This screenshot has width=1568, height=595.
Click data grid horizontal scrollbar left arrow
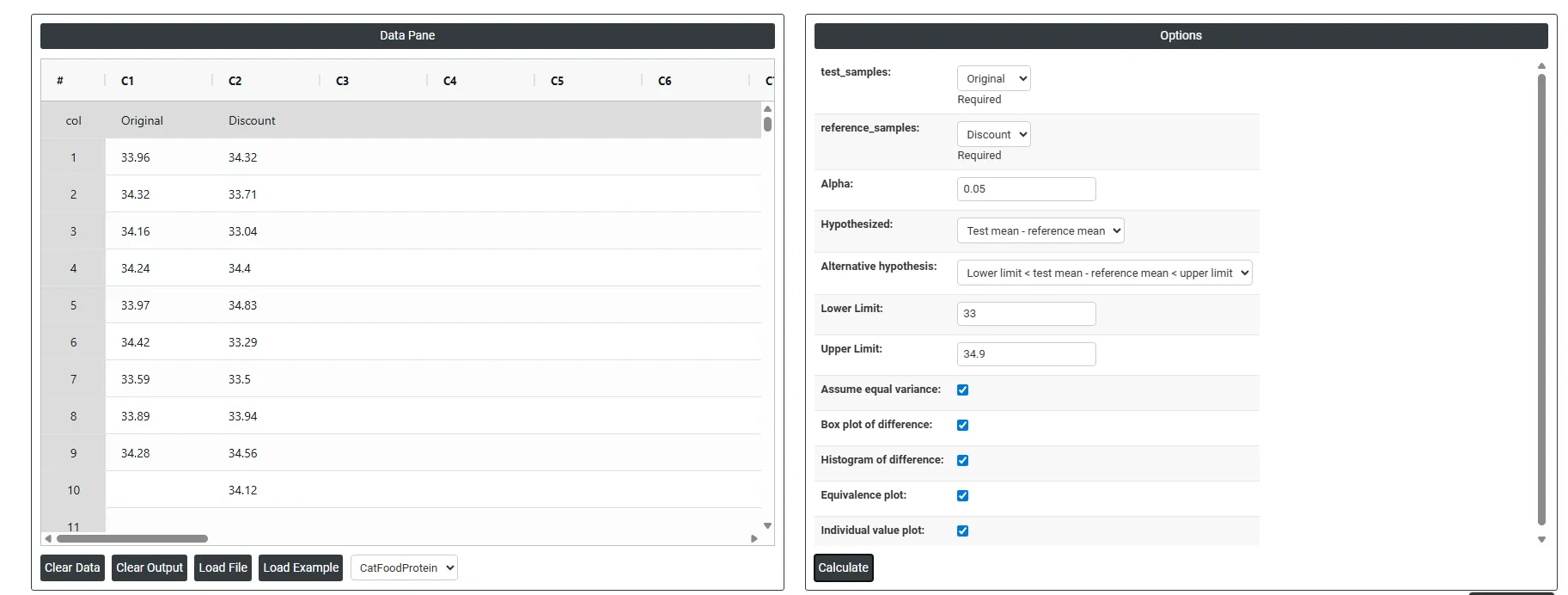click(x=48, y=538)
